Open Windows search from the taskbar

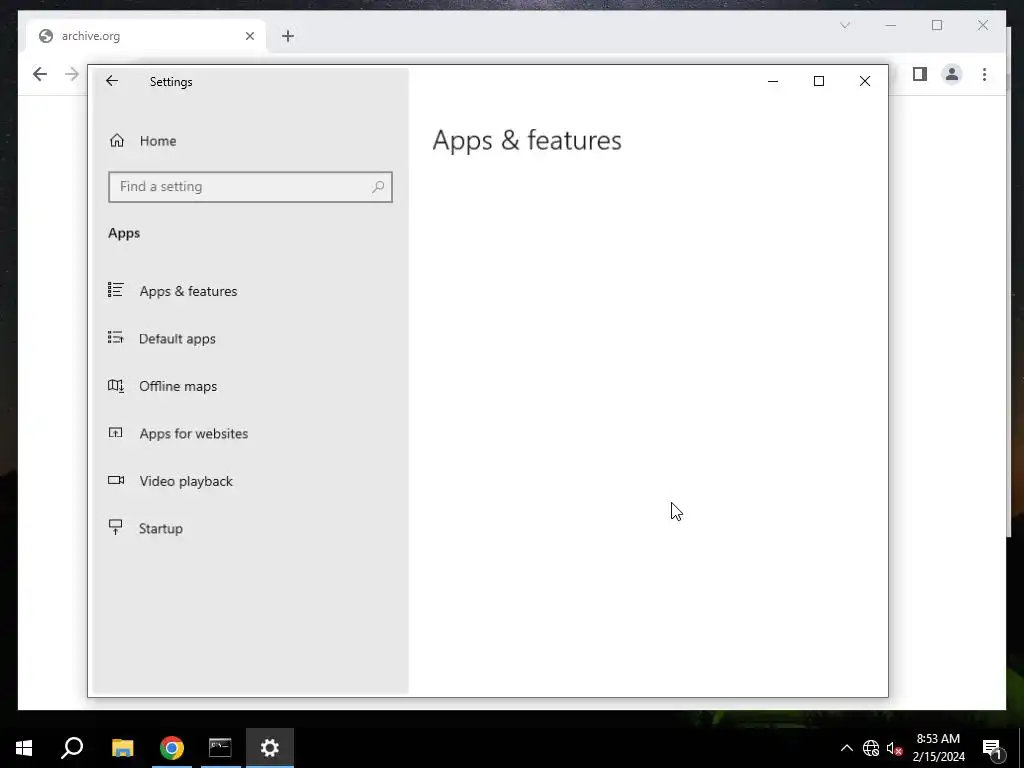click(72, 748)
